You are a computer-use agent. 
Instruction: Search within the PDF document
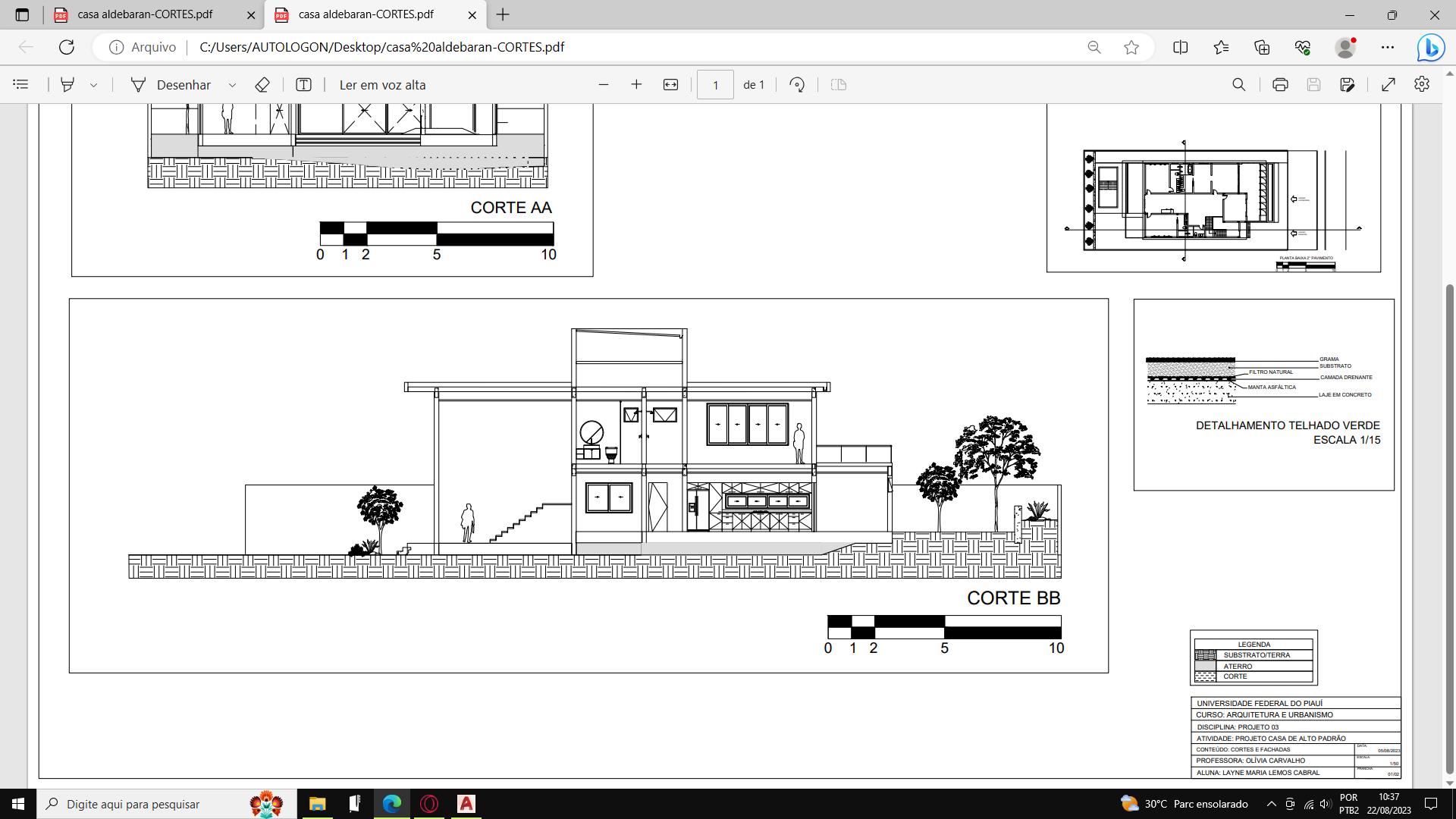[1238, 85]
